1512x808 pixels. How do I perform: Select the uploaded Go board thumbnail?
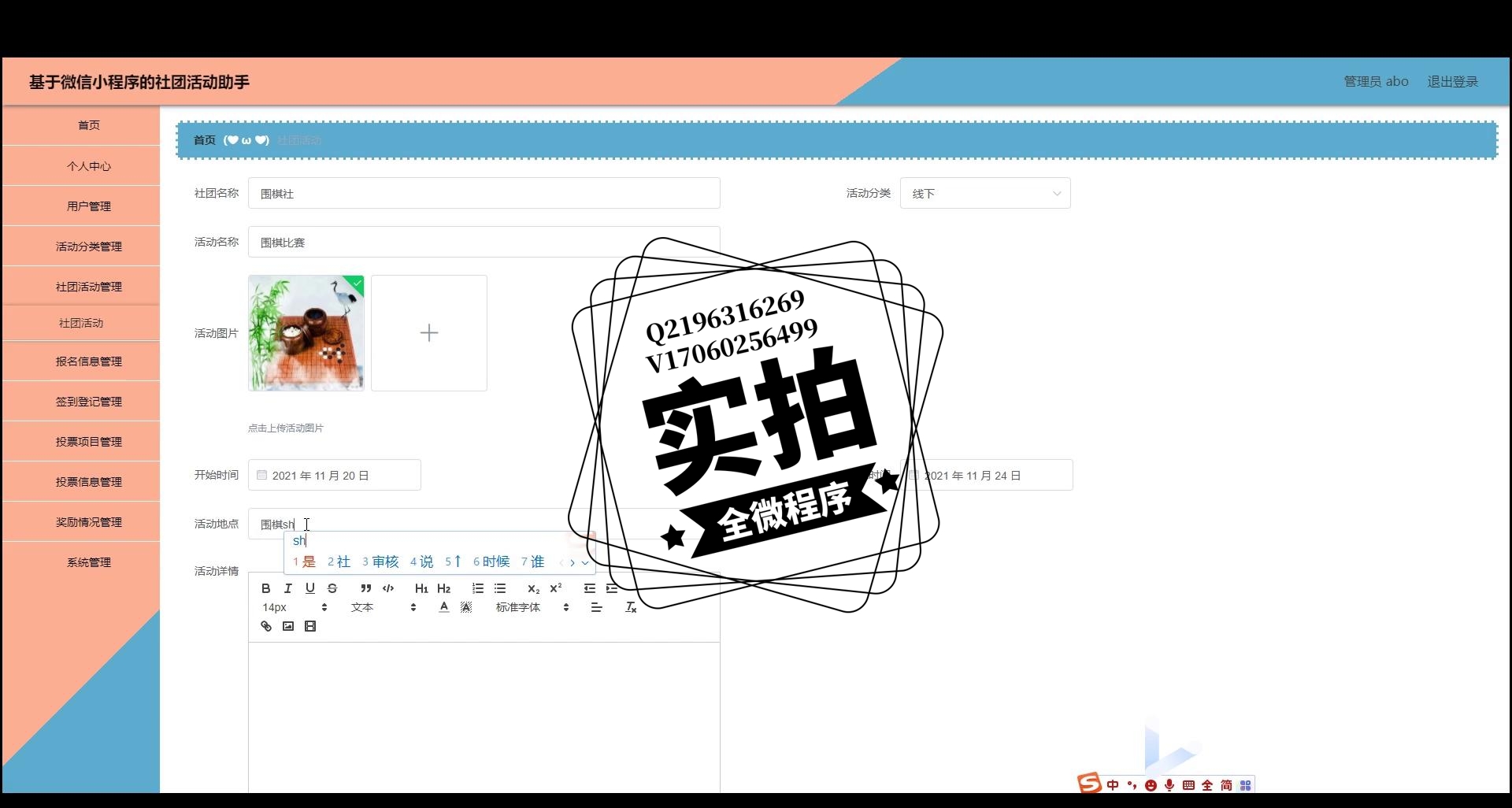(306, 333)
